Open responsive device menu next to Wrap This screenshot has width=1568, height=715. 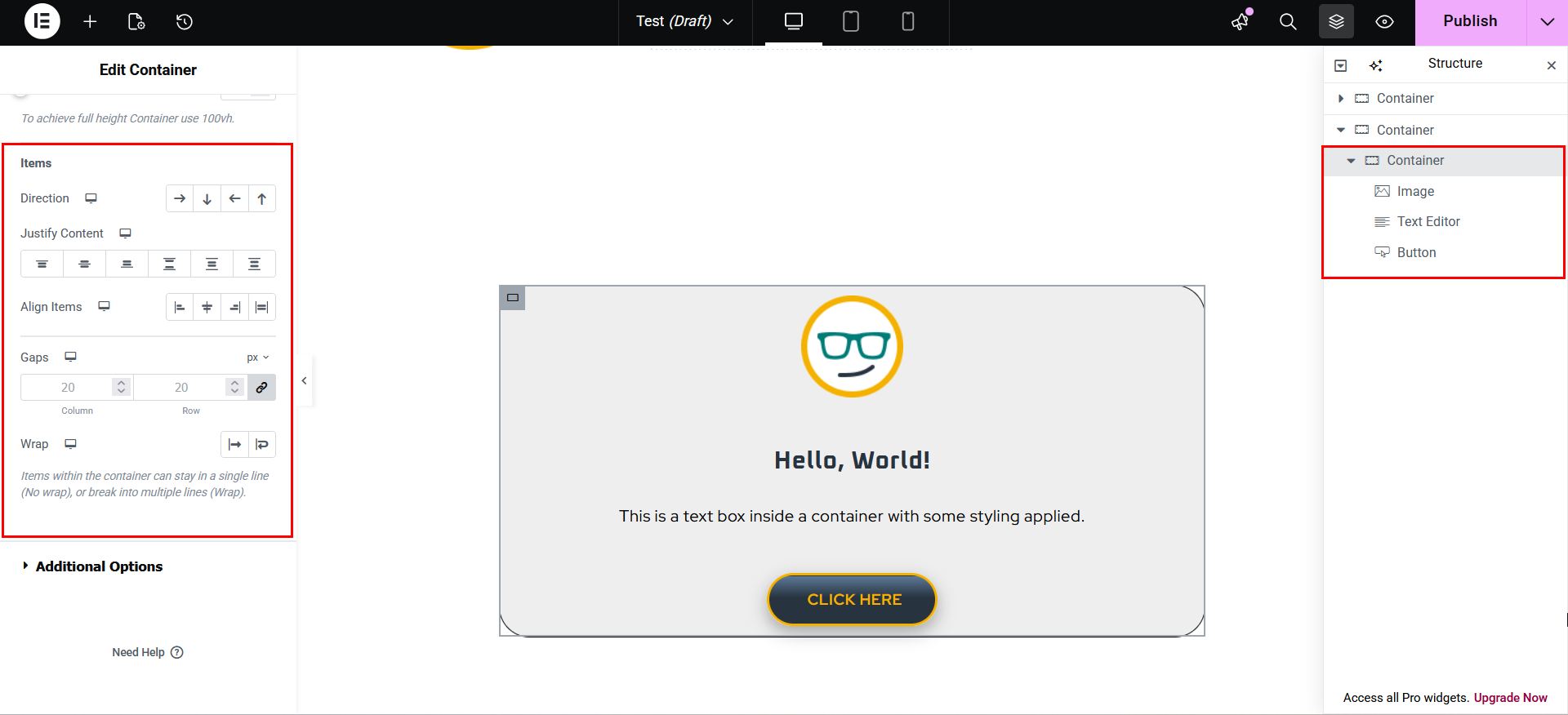click(71, 444)
